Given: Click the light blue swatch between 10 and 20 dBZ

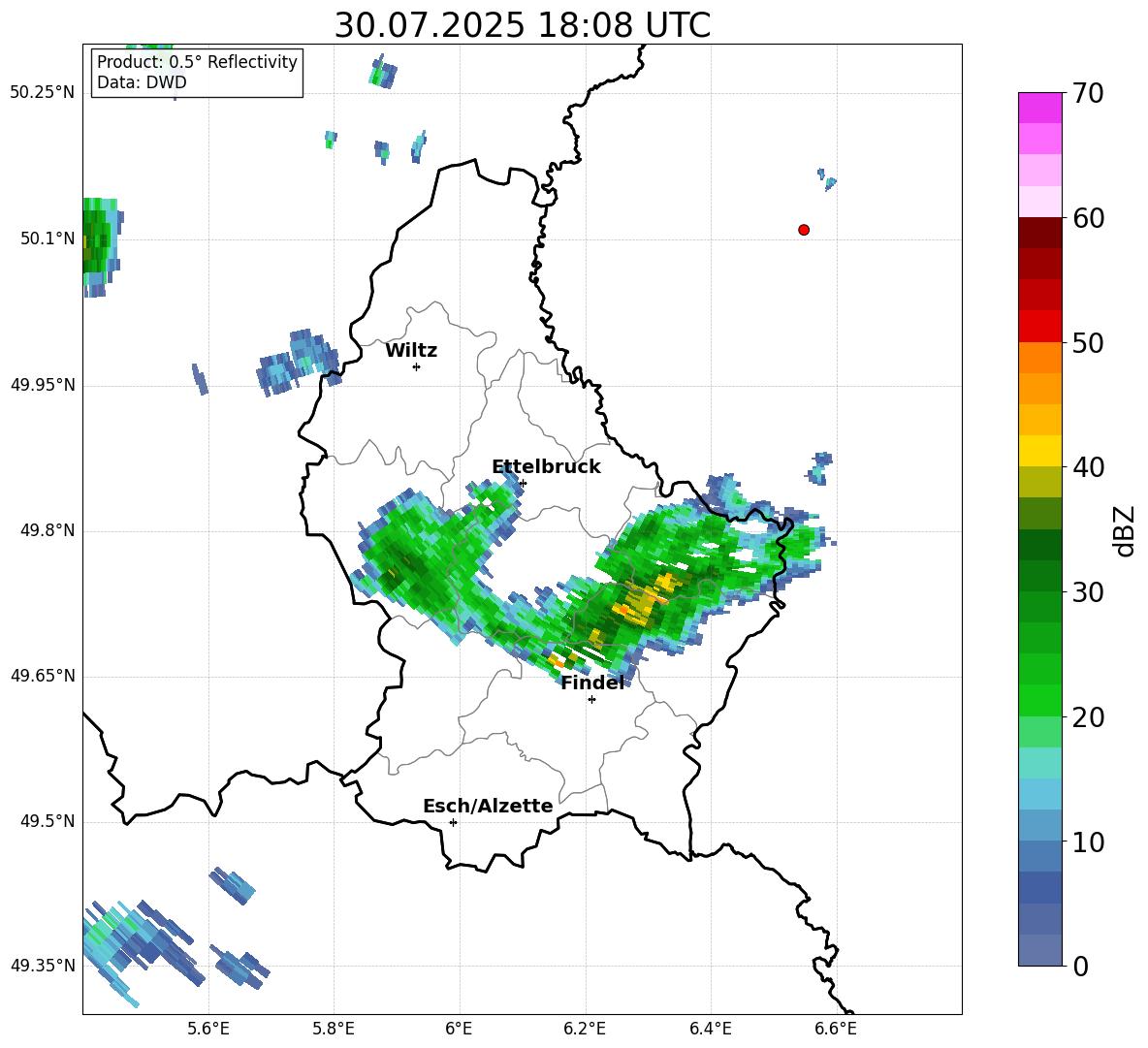Looking at the screenshot, I should 1039,794.
